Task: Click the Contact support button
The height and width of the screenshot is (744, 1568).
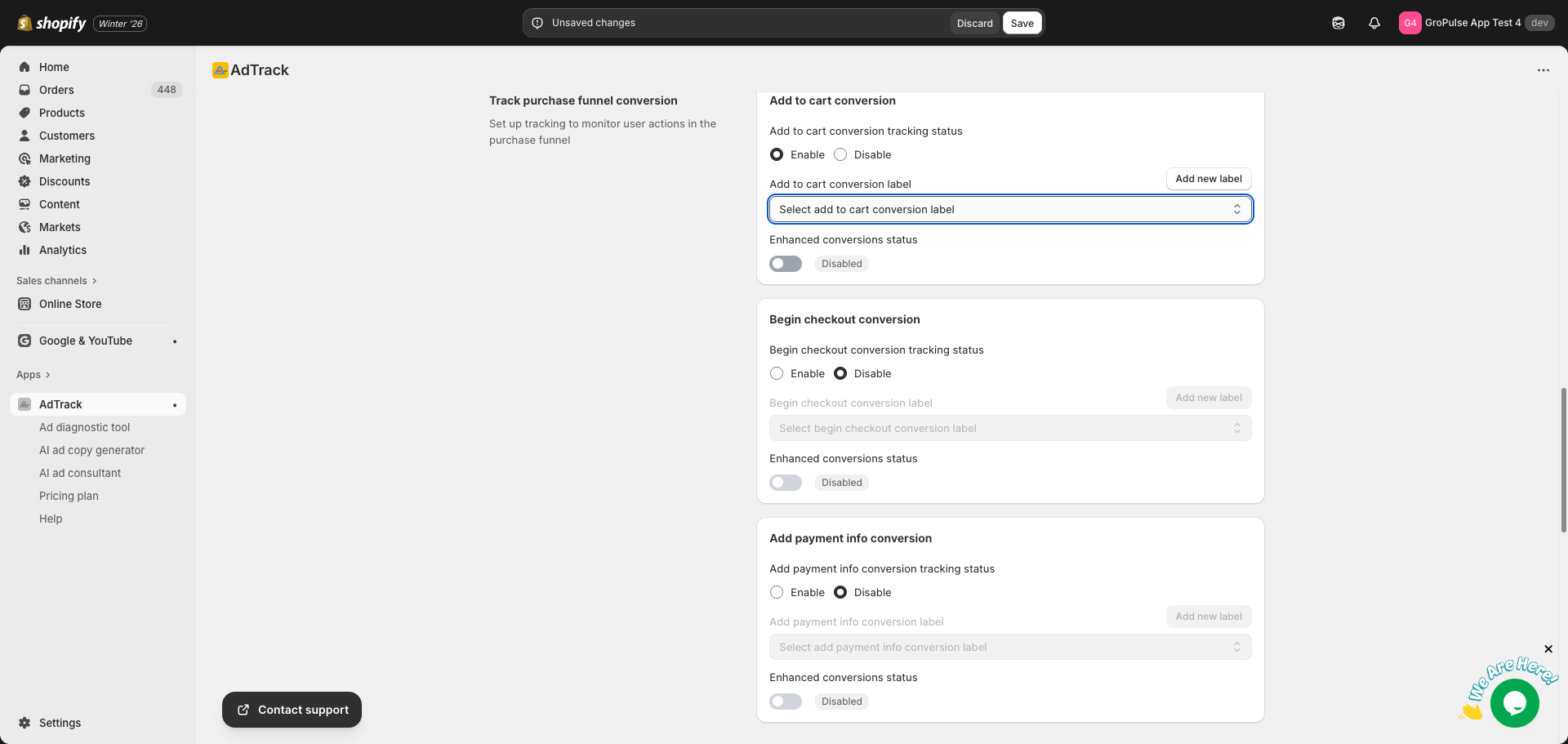Action: tap(291, 709)
